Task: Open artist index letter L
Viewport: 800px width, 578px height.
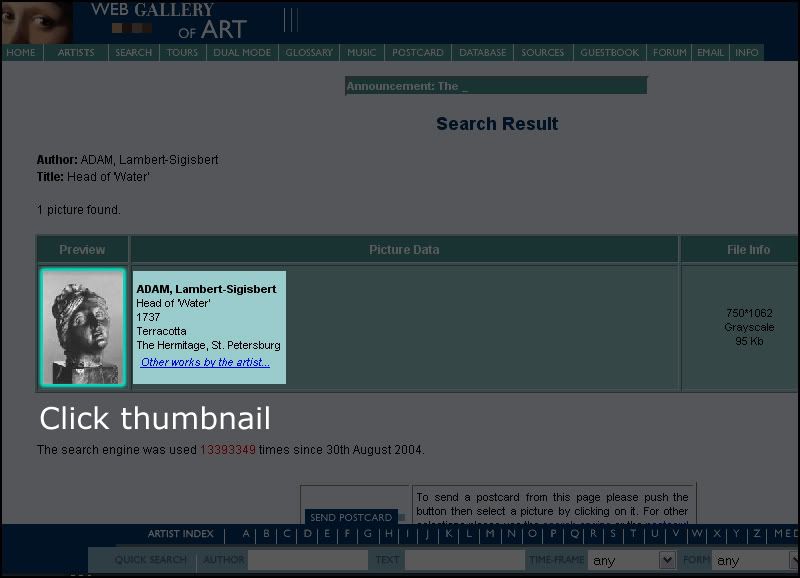Action: point(469,534)
